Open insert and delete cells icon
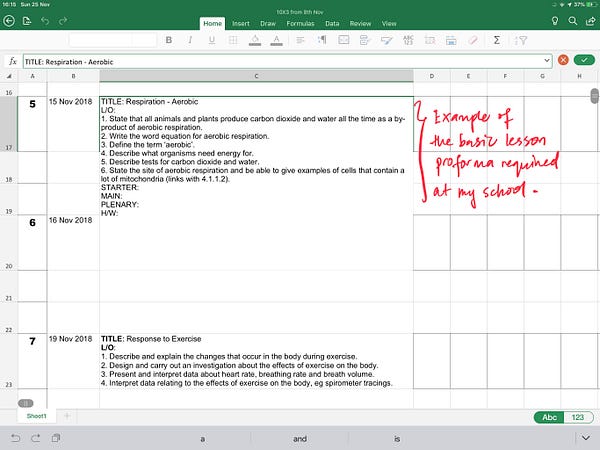Image resolution: width=600 pixels, height=450 pixels. [x=430, y=40]
